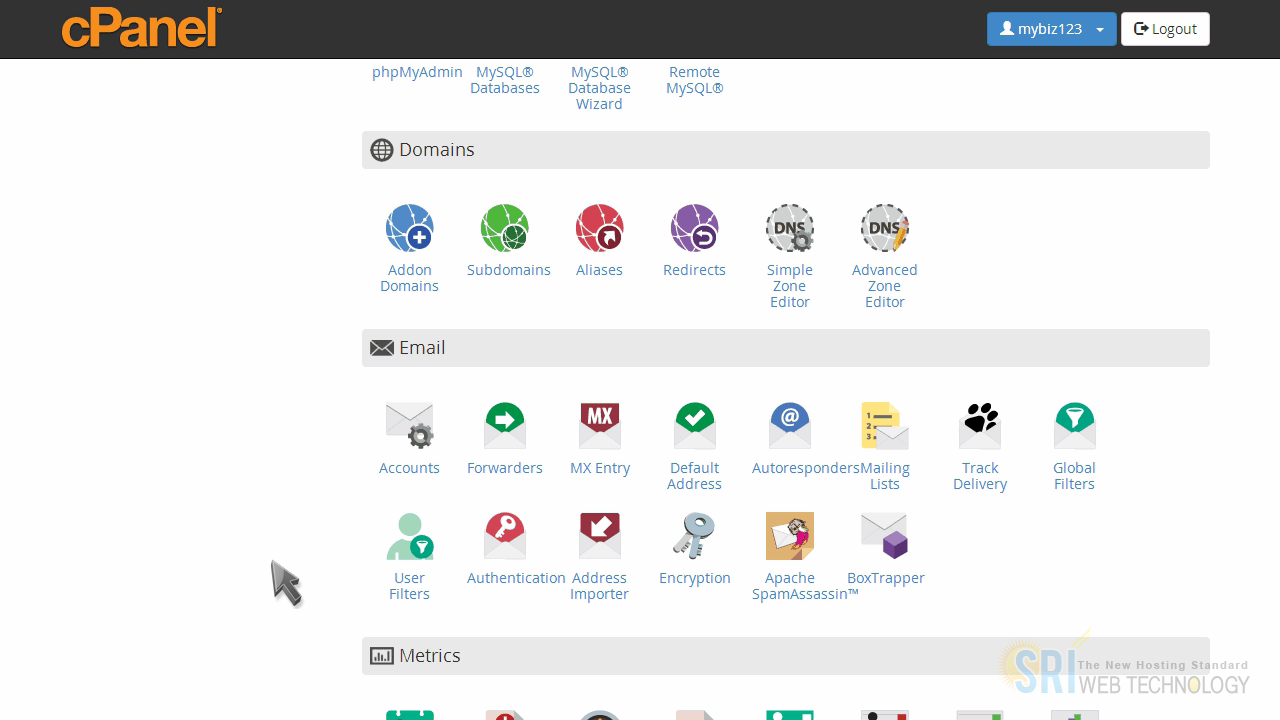Screen dimensions: 1280x720
Task: Expand the mybiz123 user dropdown
Action: [x=1051, y=29]
